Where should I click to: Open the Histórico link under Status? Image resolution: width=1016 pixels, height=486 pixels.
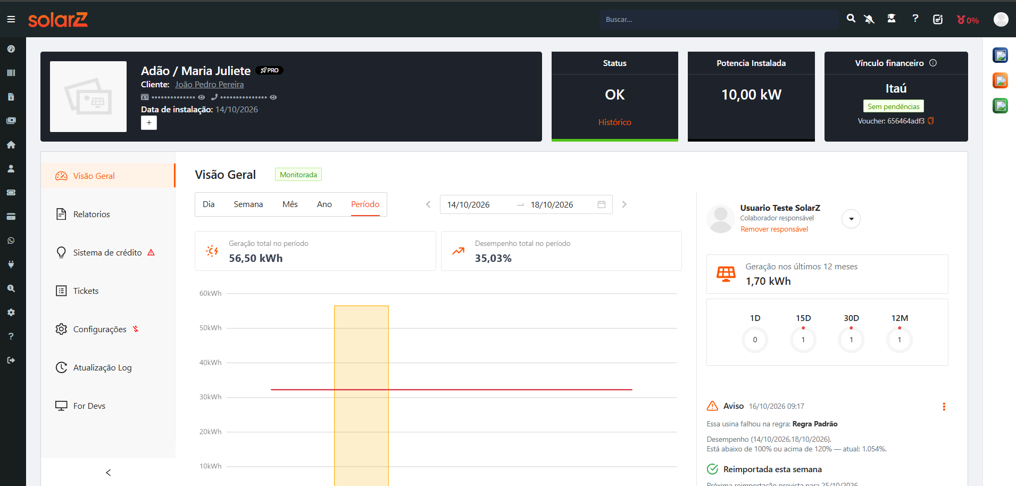[614, 122]
